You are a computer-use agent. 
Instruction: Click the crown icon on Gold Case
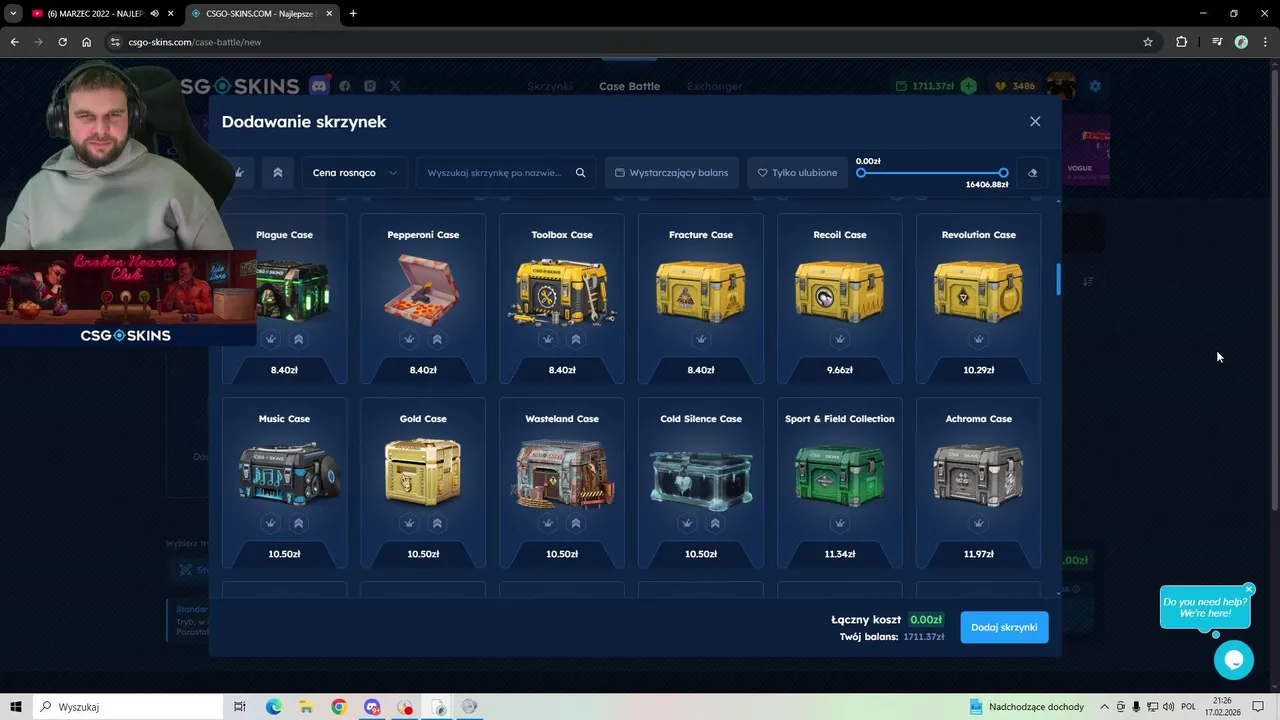click(409, 523)
